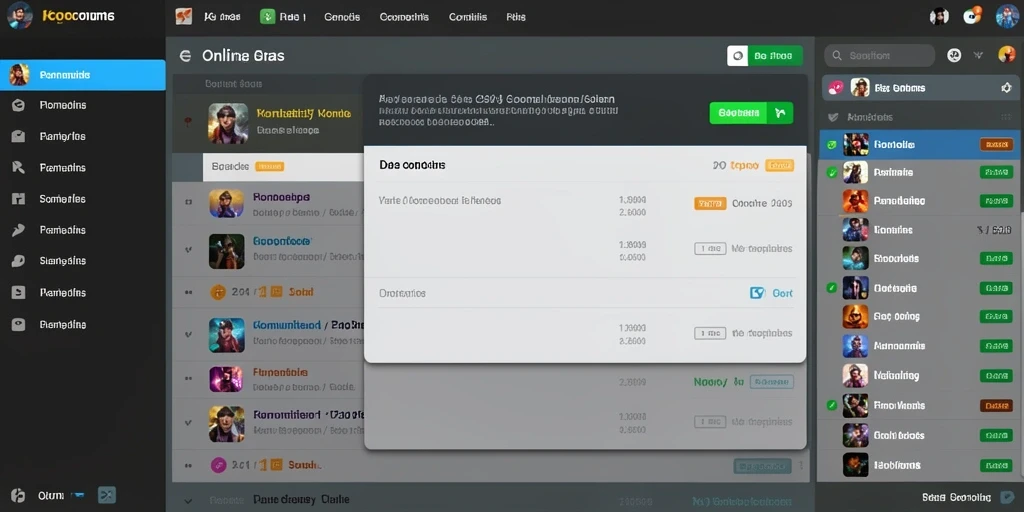The width and height of the screenshot is (1024, 512).
Task: Click the grid icon next to Someries
Action: pyautogui.click(x=18, y=199)
